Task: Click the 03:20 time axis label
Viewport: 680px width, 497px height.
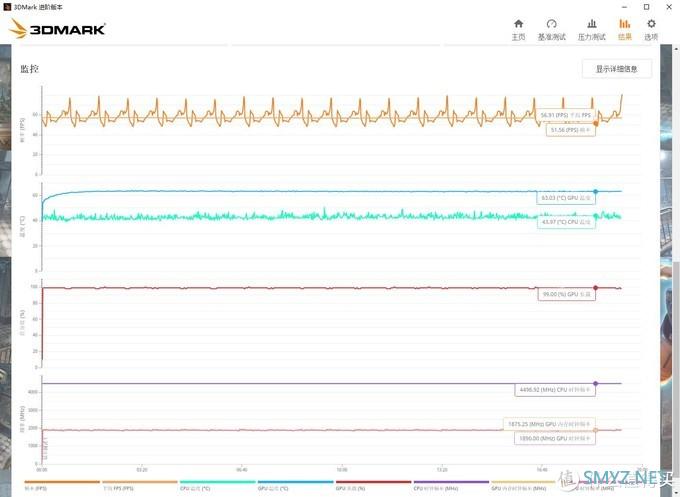Action: coord(142,470)
